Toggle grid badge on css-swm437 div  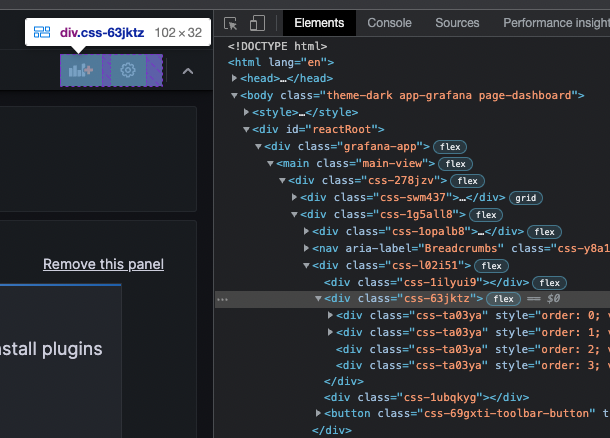(526, 198)
